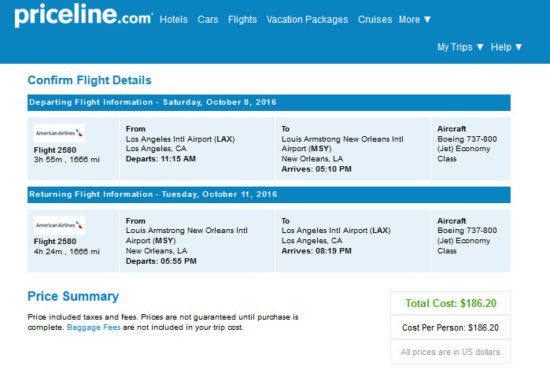Click the departing Flight 2580 label

point(55,150)
